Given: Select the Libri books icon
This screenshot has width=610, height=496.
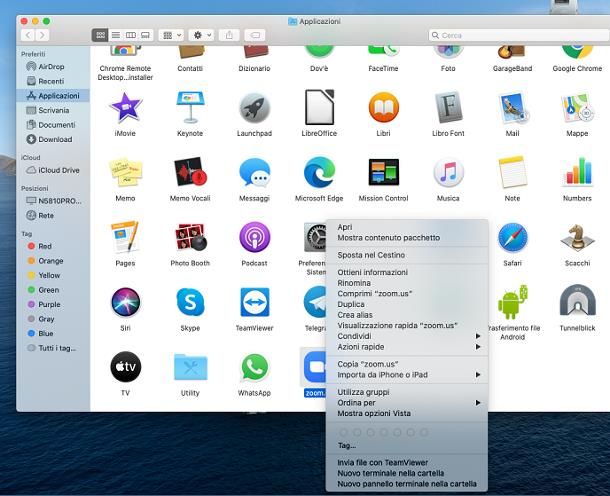Looking at the screenshot, I should click(384, 107).
